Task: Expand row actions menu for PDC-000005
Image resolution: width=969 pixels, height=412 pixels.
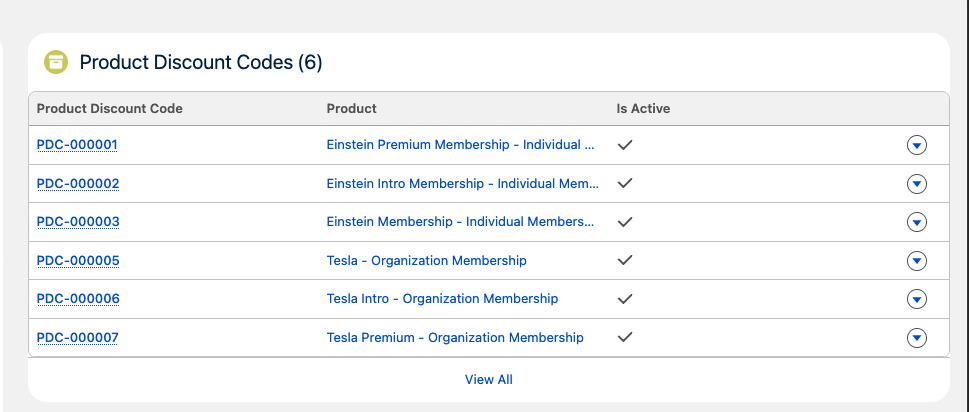Action: (x=916, y=261)
